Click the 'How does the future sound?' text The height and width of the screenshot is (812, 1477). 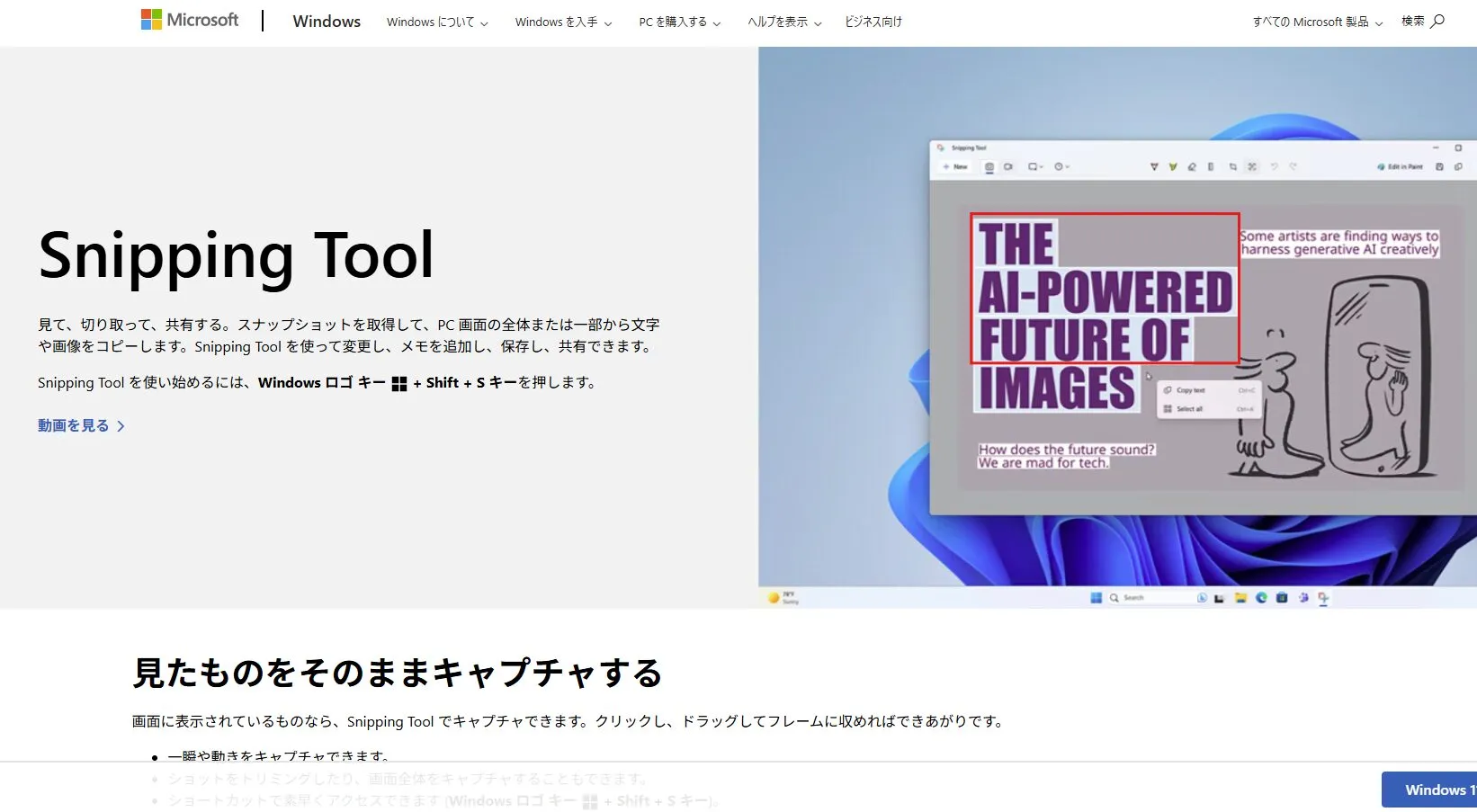coord(1067,450)
